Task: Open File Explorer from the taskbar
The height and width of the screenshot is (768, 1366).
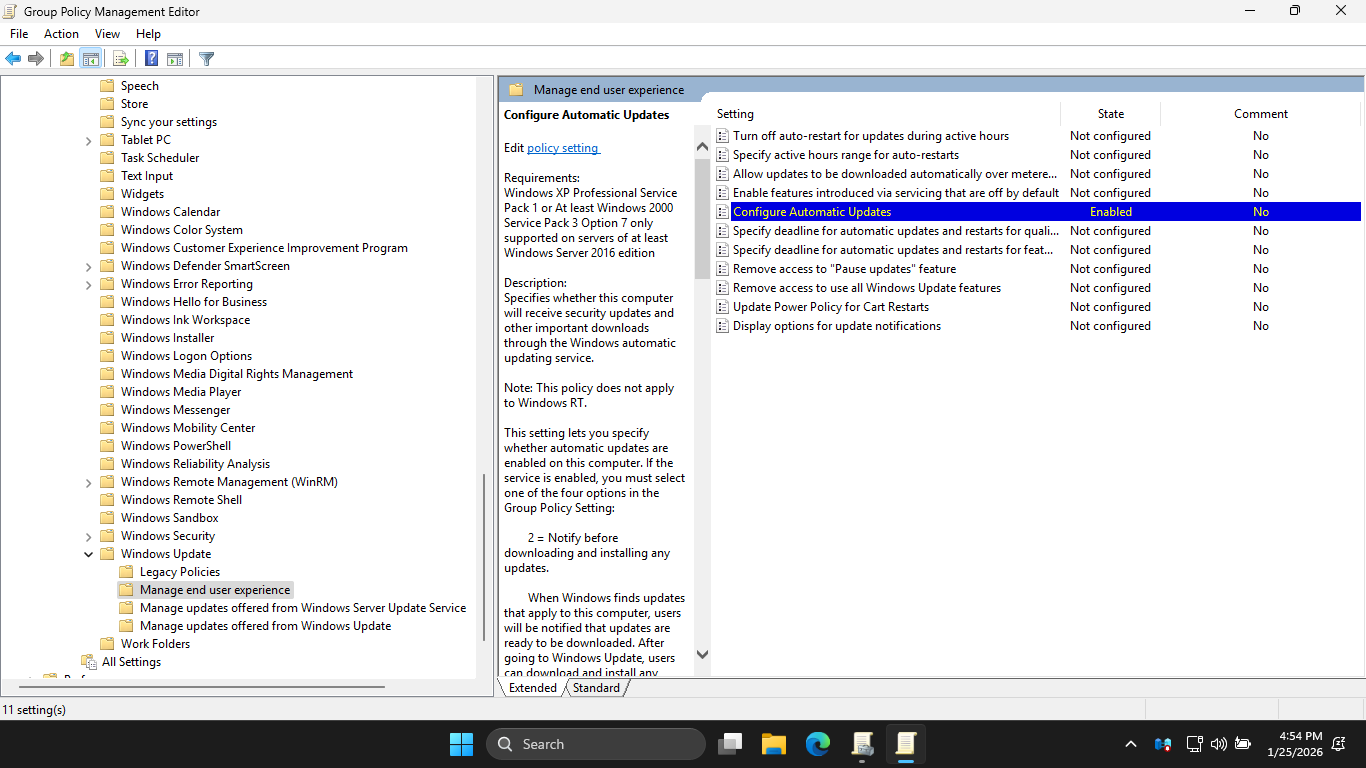Action: [x=773, y=744]
